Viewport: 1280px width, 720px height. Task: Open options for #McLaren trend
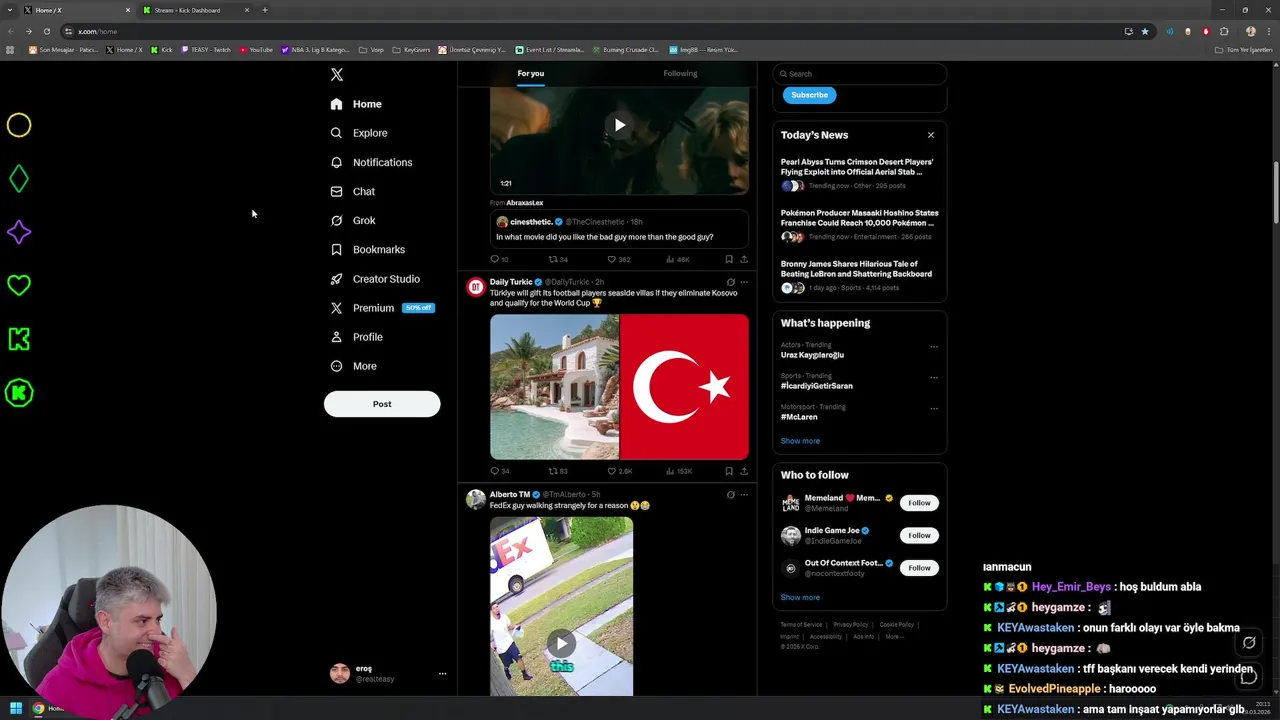coord(934,409)
